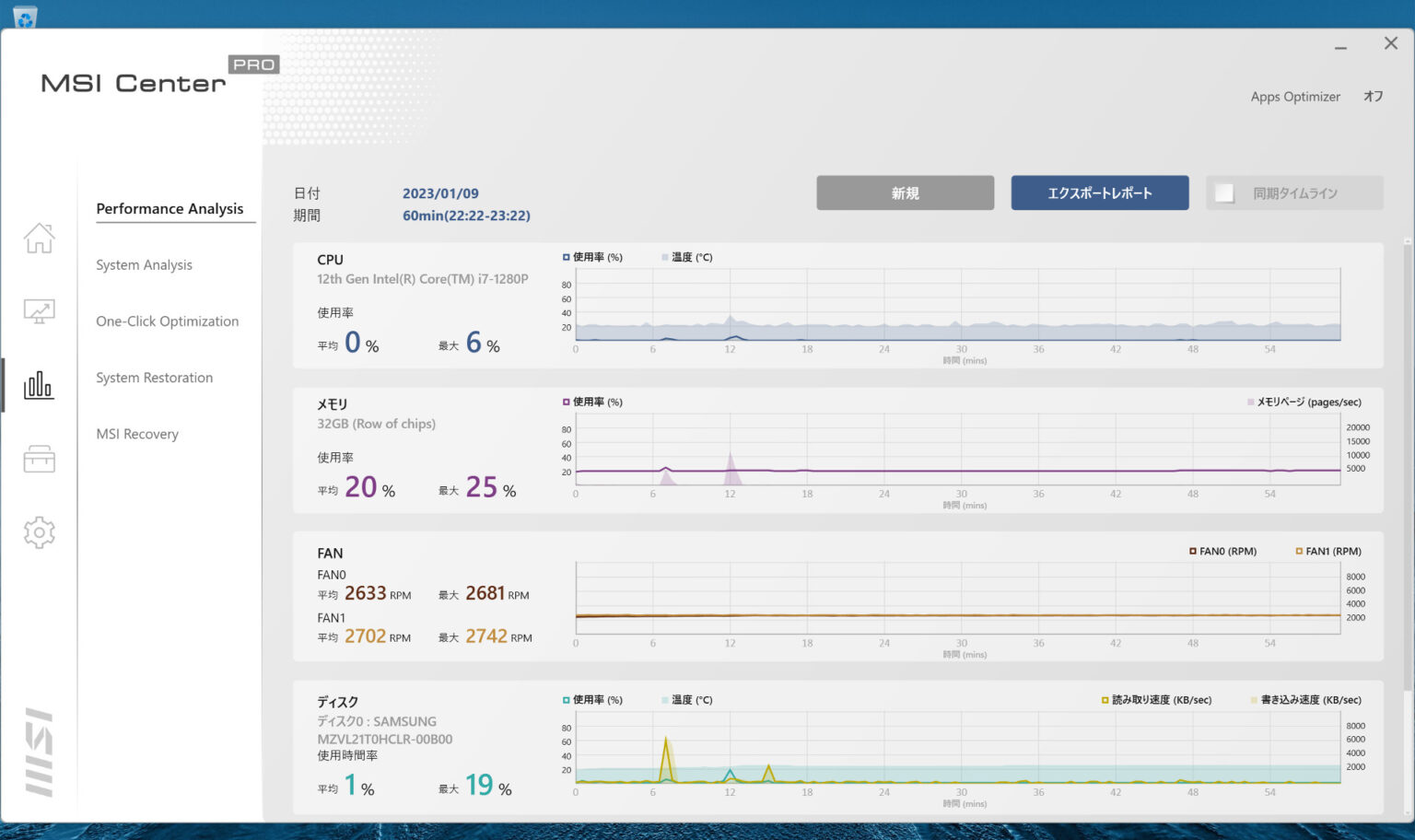Click the Export Report button
1415x840 pixels.
click(1099, 193)
